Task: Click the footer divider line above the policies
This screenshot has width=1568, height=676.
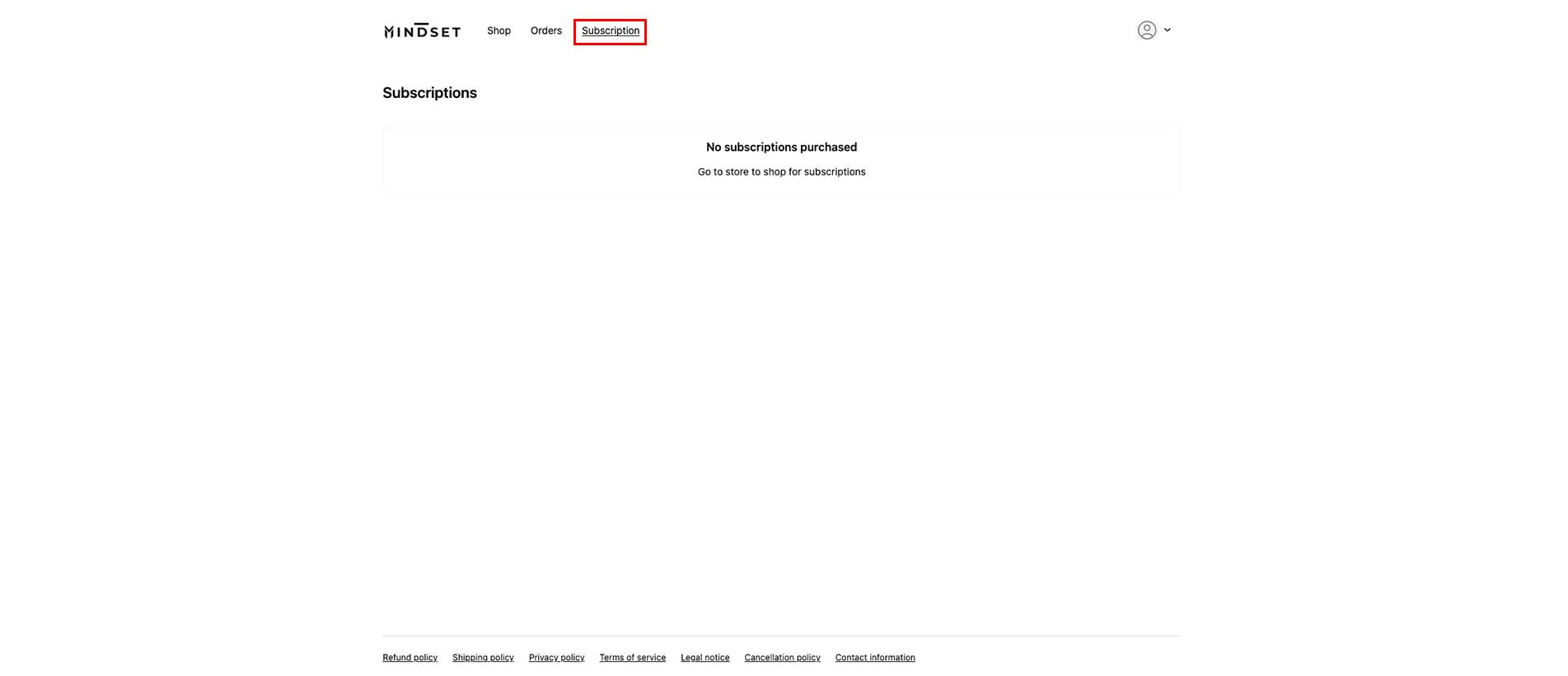Action: click(x=781, y=636)
